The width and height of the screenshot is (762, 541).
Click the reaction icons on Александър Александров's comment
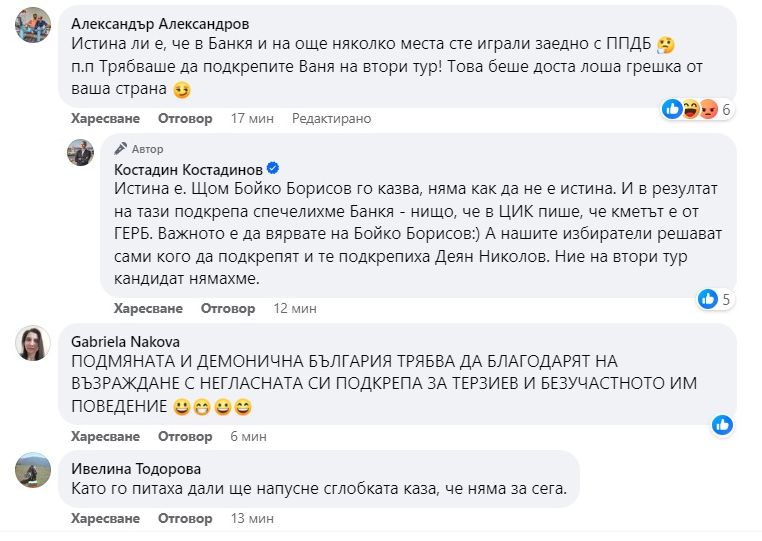(690, 109)
